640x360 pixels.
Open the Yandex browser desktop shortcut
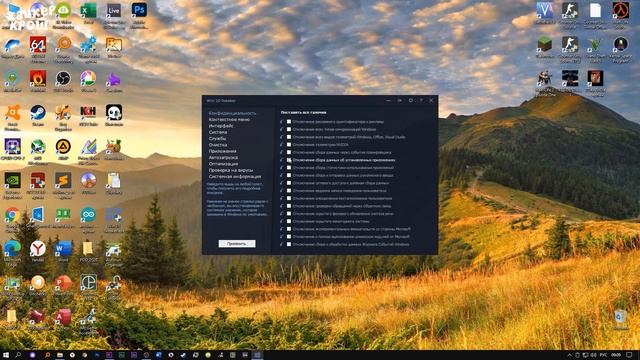click(x=38, y=248)
